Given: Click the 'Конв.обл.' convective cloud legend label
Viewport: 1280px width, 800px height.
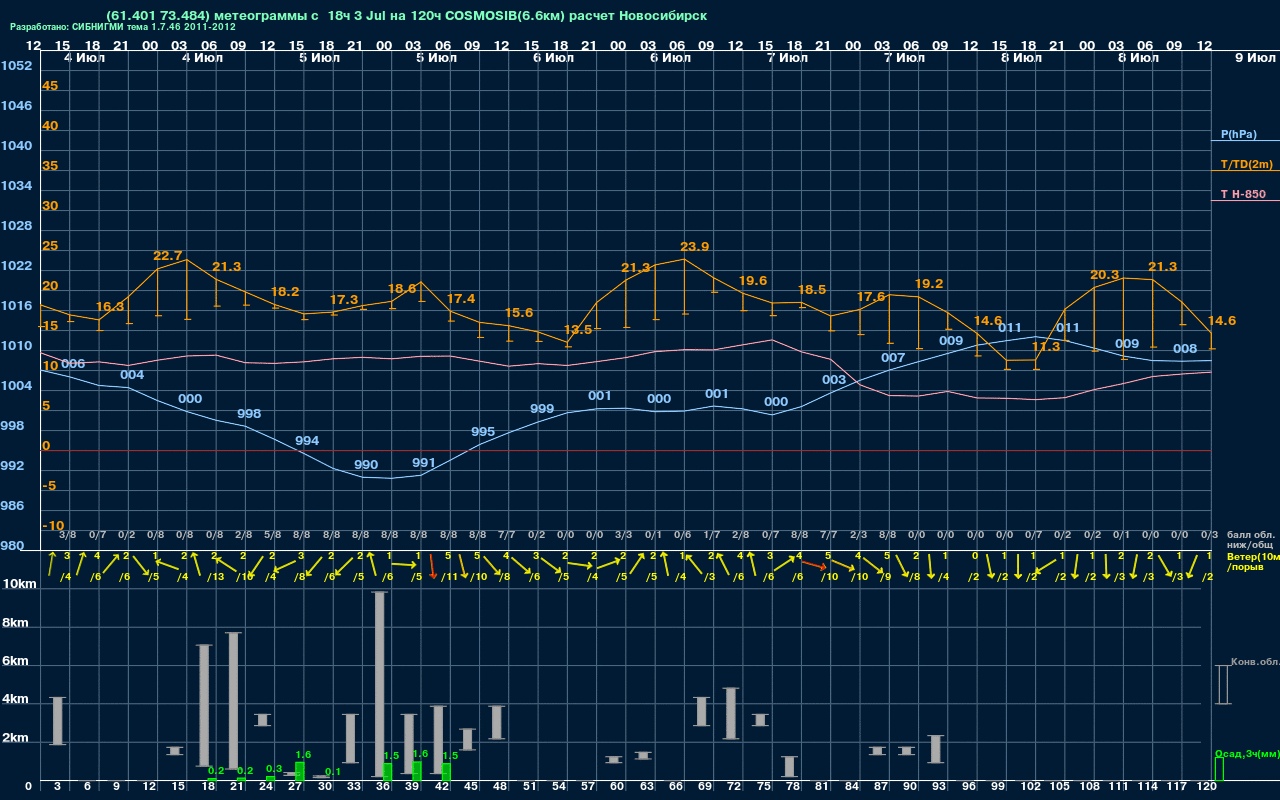Looking at the screenshot, I should tap(1254, 662).
